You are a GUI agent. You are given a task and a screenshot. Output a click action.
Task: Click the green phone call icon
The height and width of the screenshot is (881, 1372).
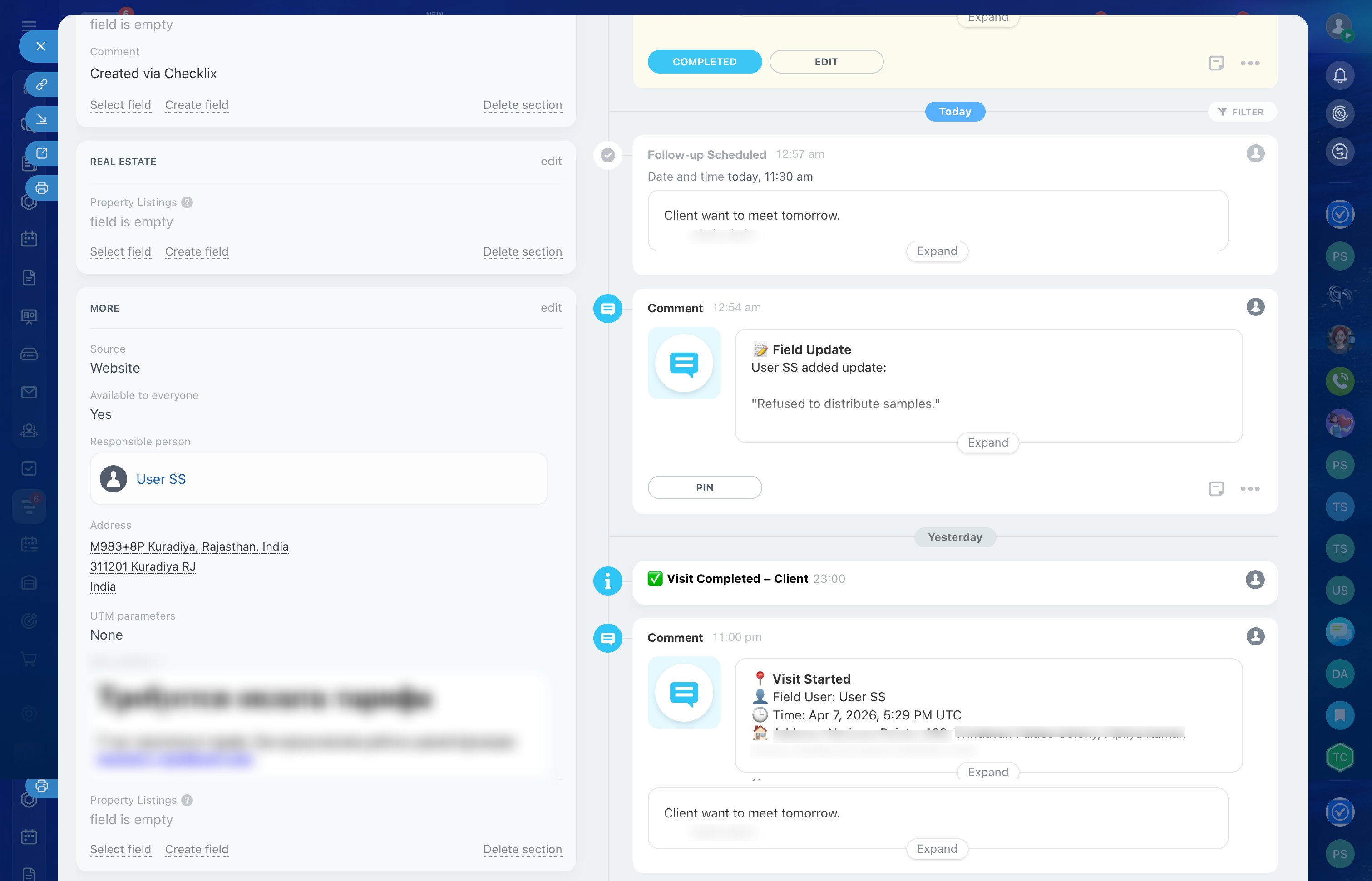point(1339,381)
